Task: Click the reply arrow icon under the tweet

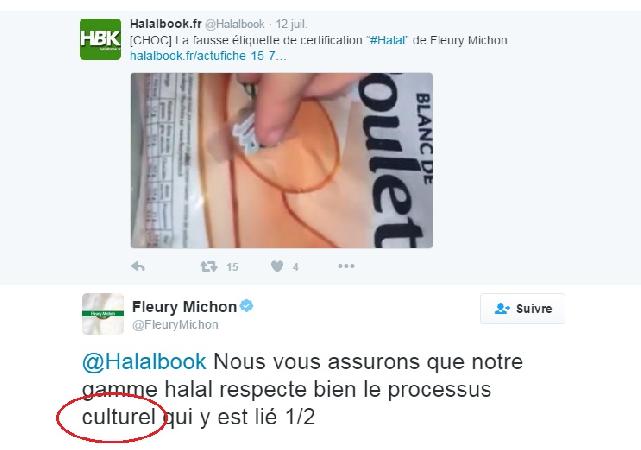Action: click(138, 266)
